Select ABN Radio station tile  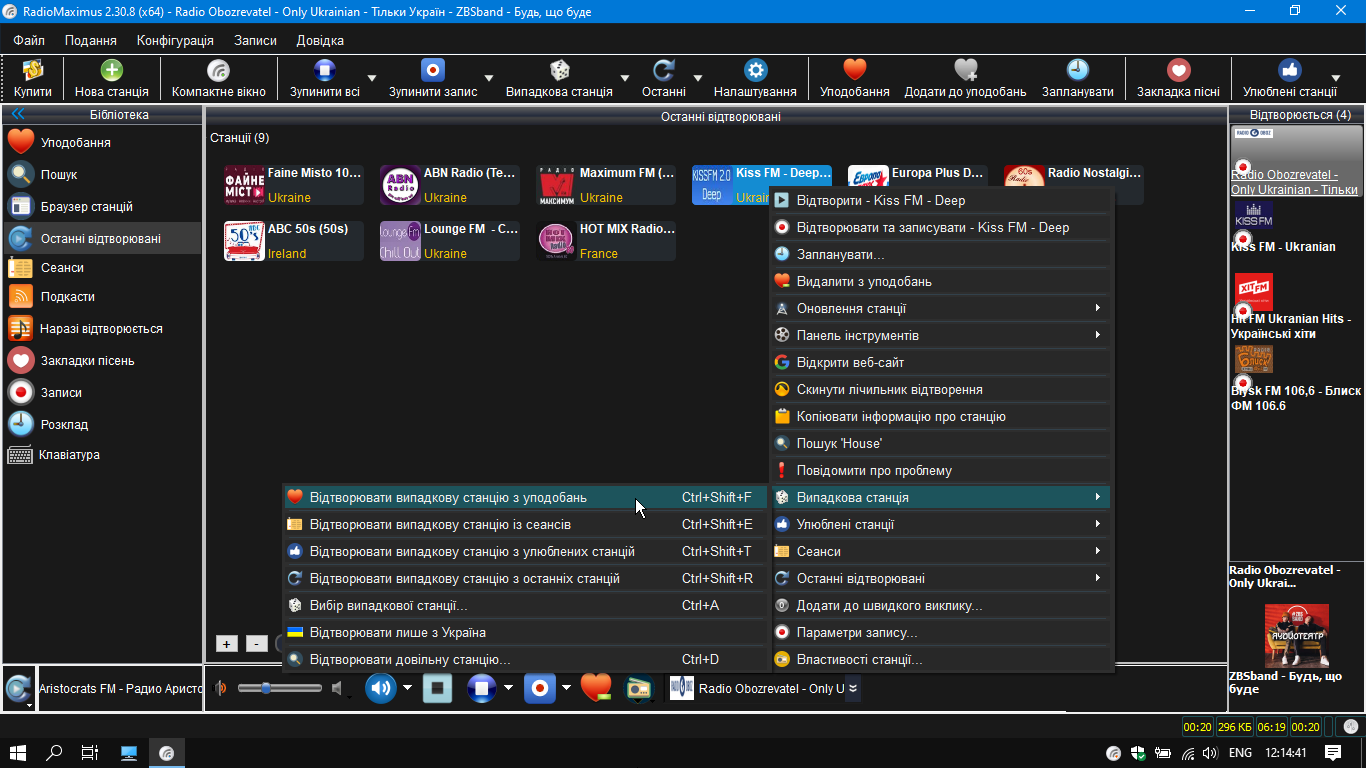tap(450, 185)
